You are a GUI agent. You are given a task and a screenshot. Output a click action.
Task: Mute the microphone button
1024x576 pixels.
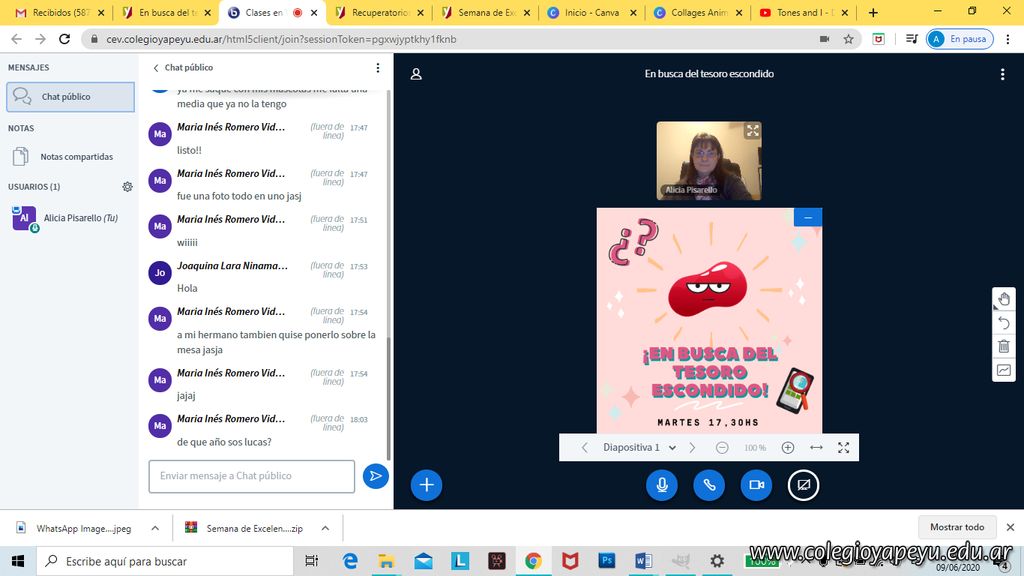click(x=661, y=485)
